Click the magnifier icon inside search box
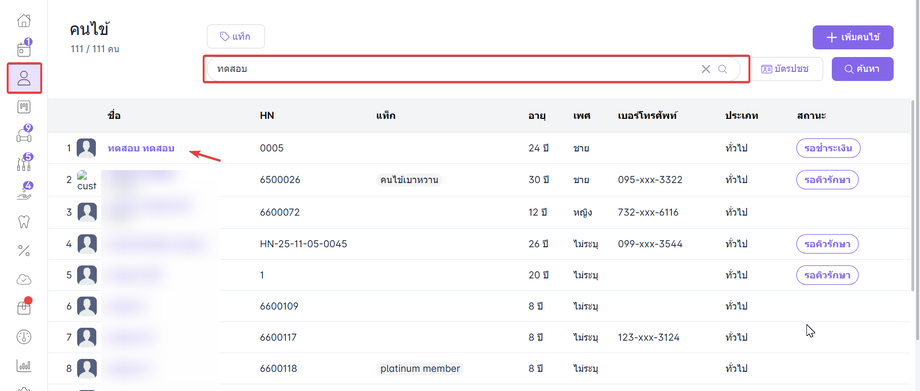This screenshot has height=391, width=920. click(x=723, y=69)
